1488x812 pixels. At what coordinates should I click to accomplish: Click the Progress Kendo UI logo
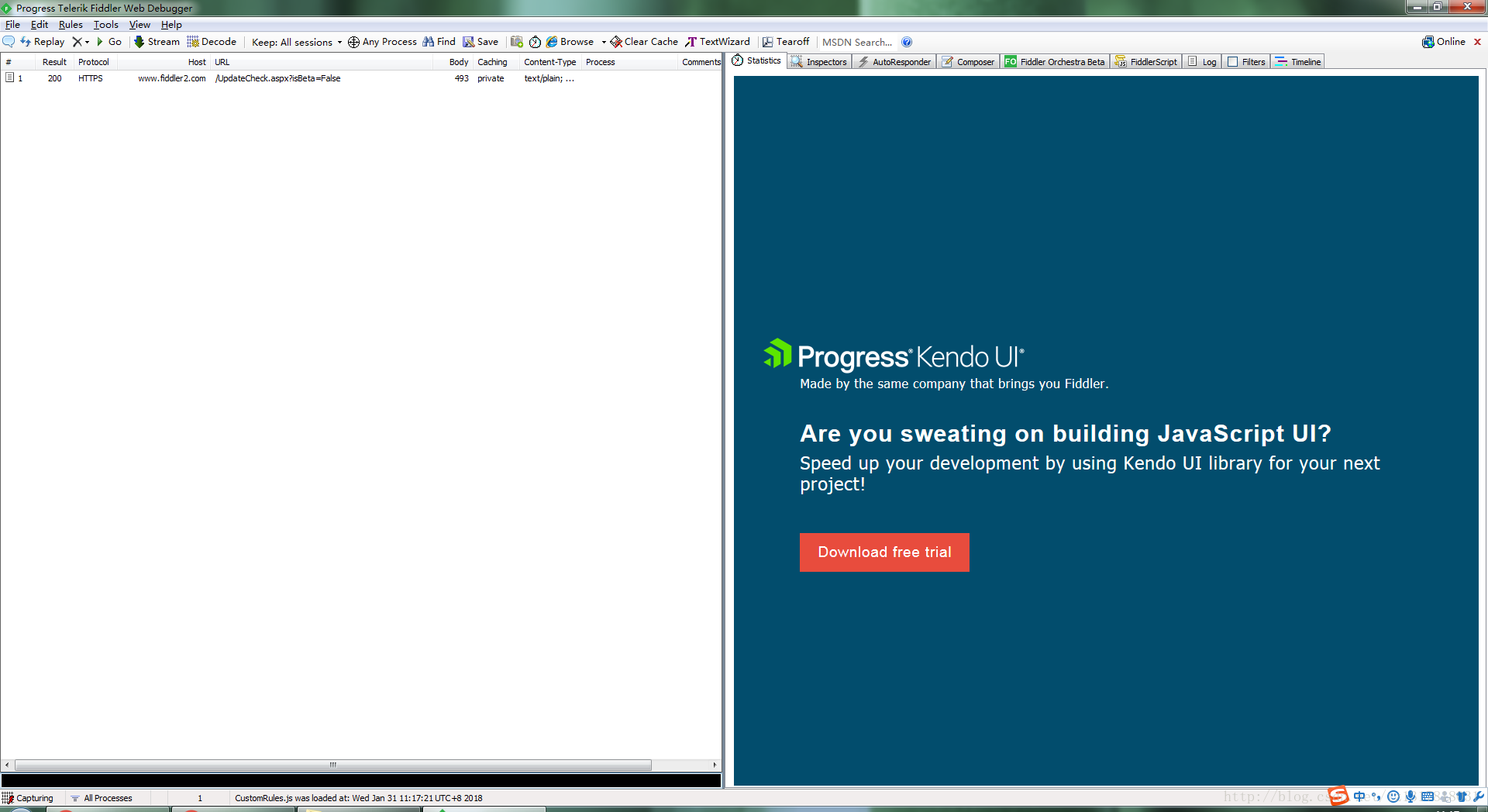tap(894, 356)
